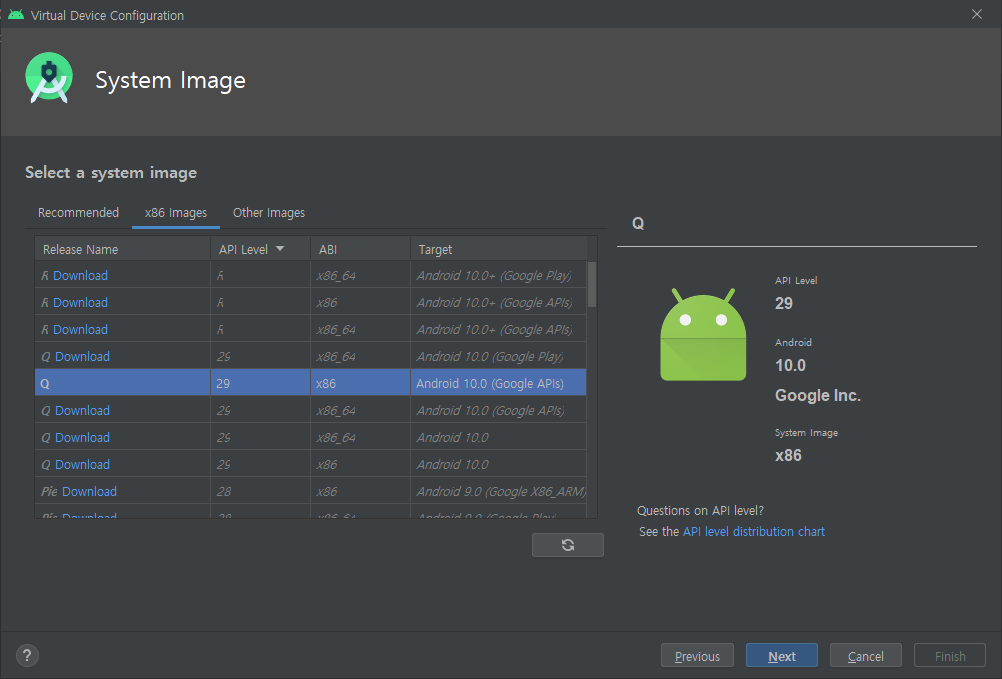Viewport: 1002px width, 679px height.
Task: Switch to the Recommended tab
Action: coord(78,213)
